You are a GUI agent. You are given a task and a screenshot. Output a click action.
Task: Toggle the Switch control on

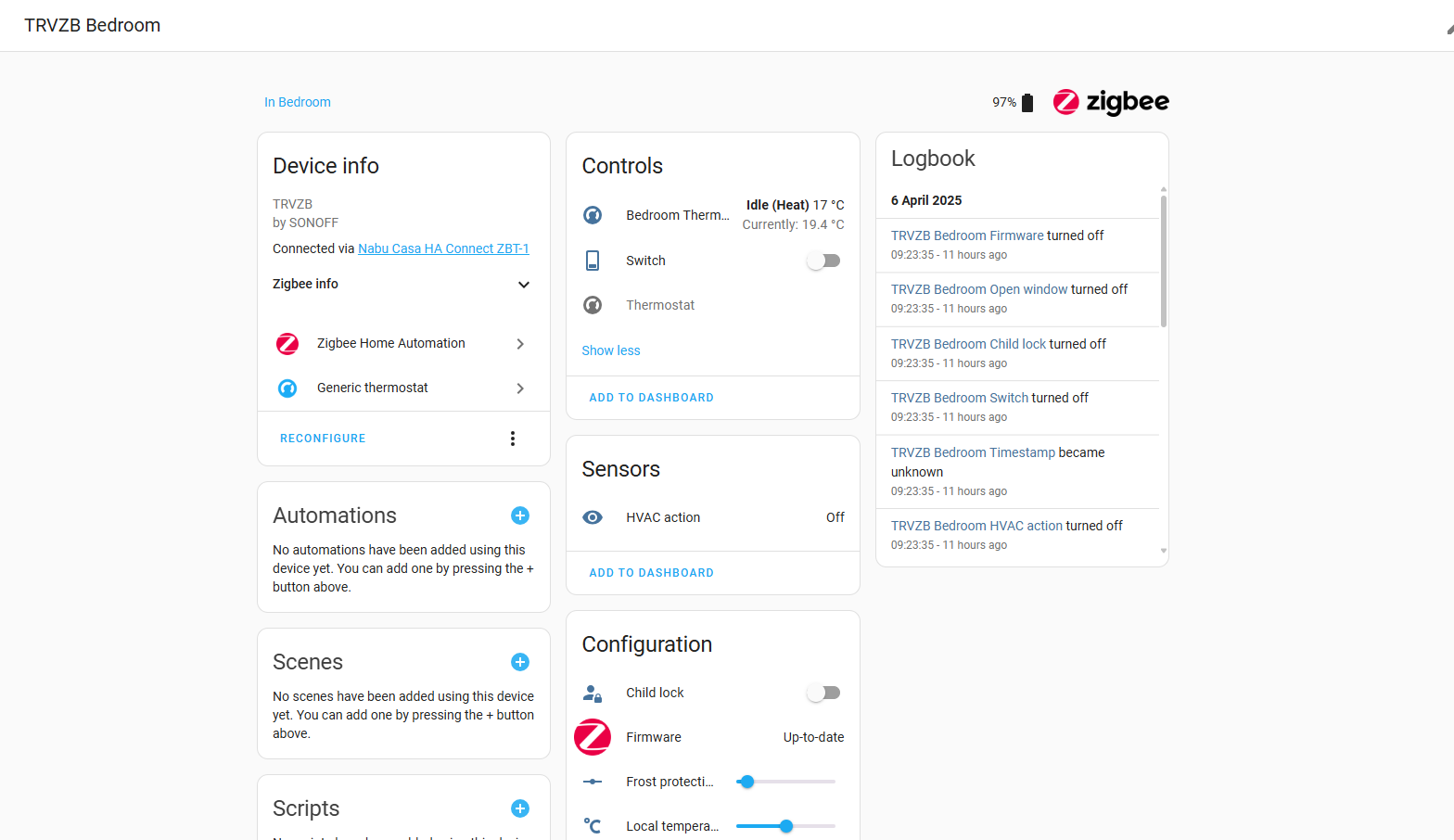(x=823, y=261)
